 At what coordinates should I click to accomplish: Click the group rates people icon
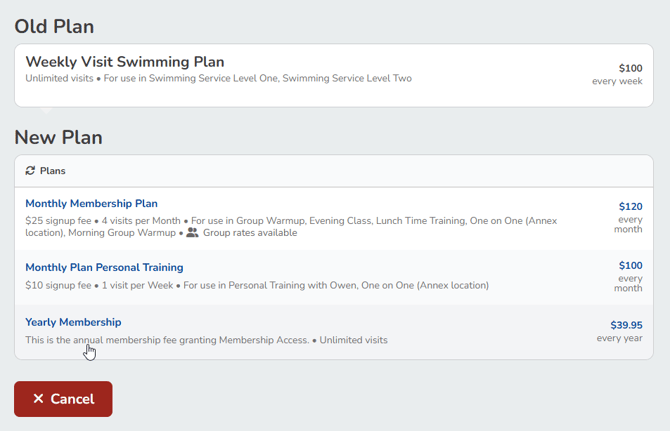click(x=193, y=233)
